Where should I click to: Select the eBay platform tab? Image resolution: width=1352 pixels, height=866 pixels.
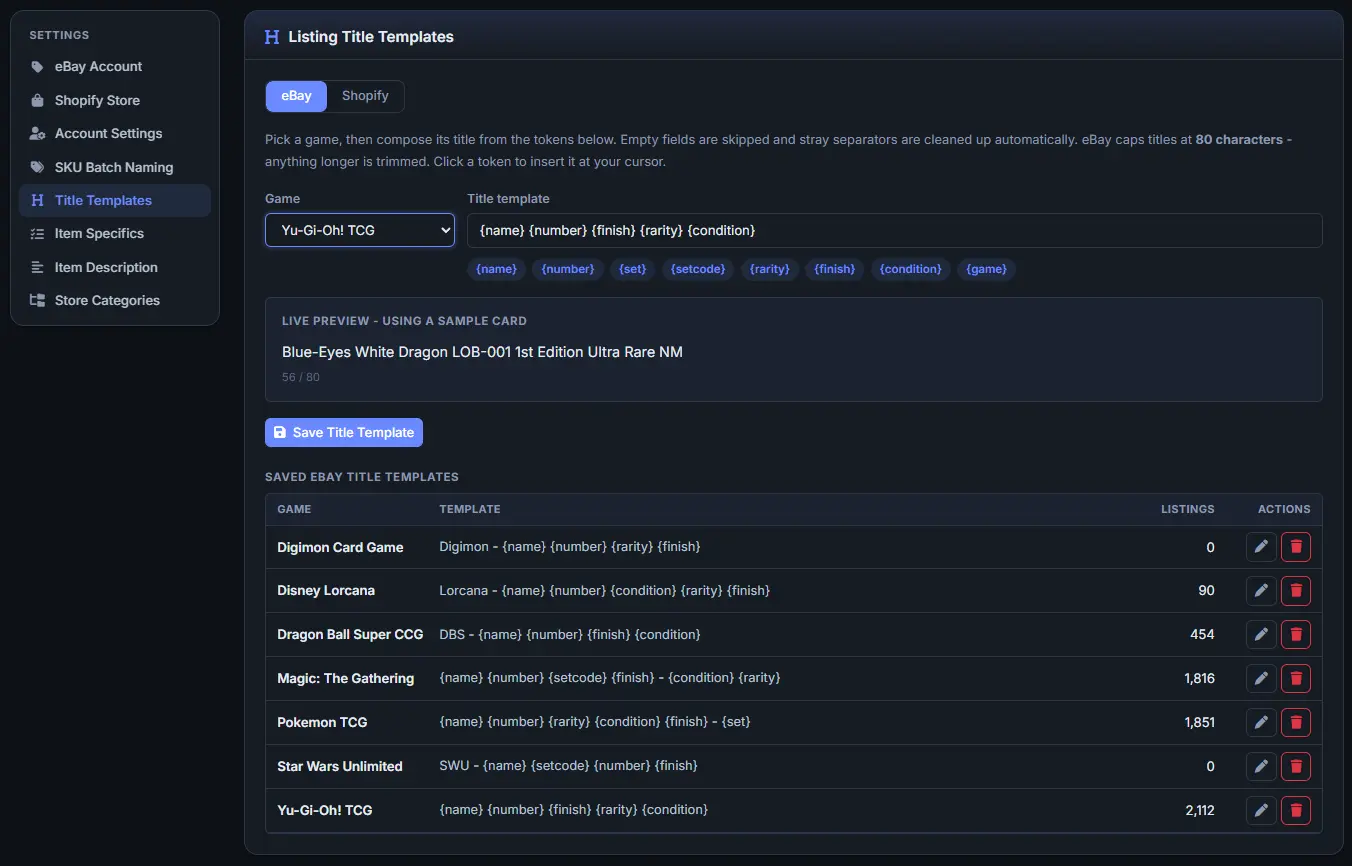[296, 96]
